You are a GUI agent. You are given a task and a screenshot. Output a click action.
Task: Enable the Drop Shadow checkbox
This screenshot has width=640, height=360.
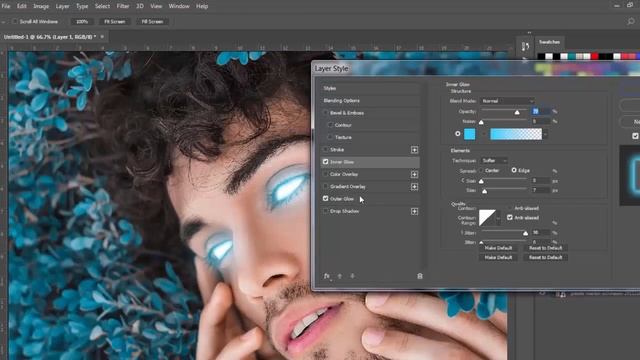pyautogui.click(x=325, y=211)
